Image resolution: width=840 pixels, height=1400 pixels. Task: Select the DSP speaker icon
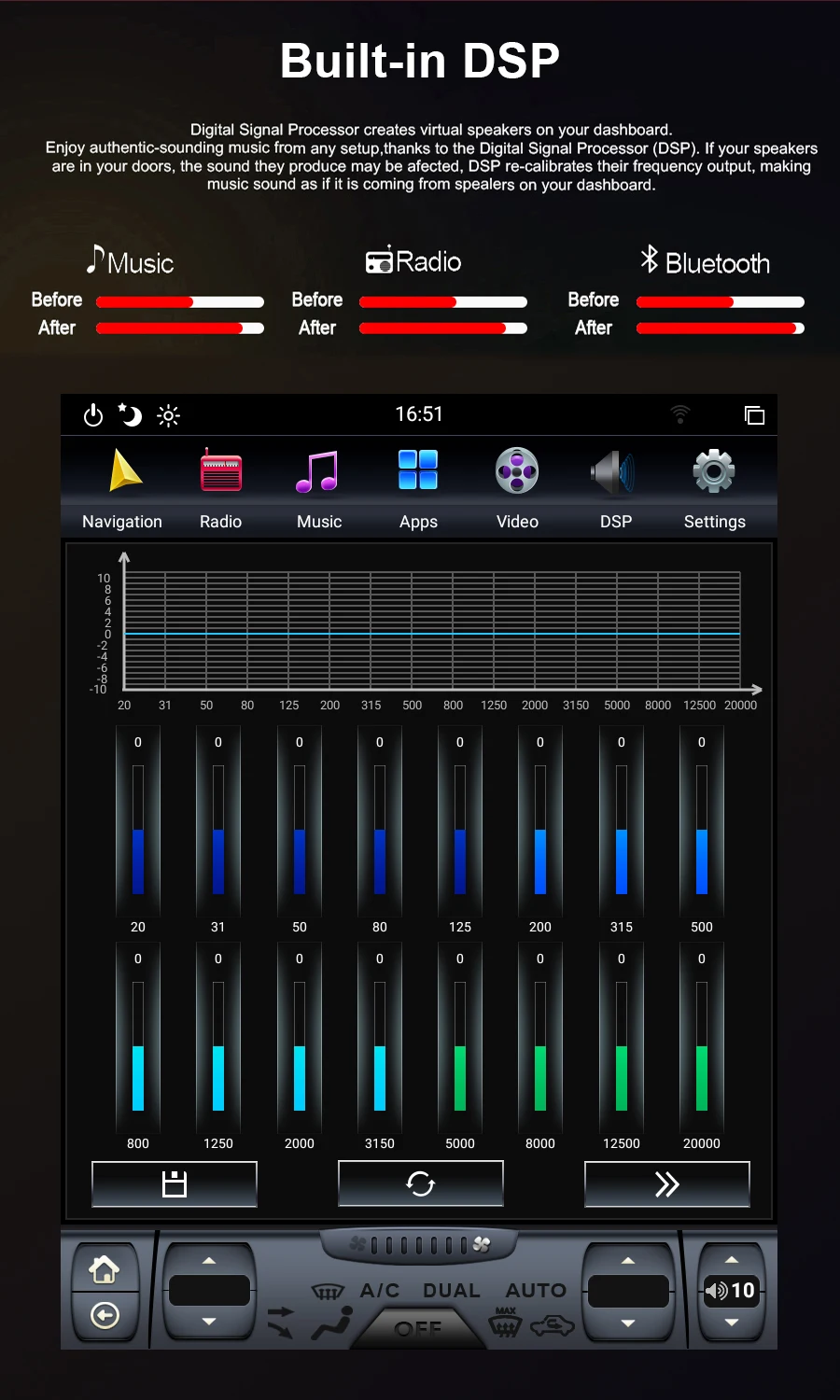[614, 471]
